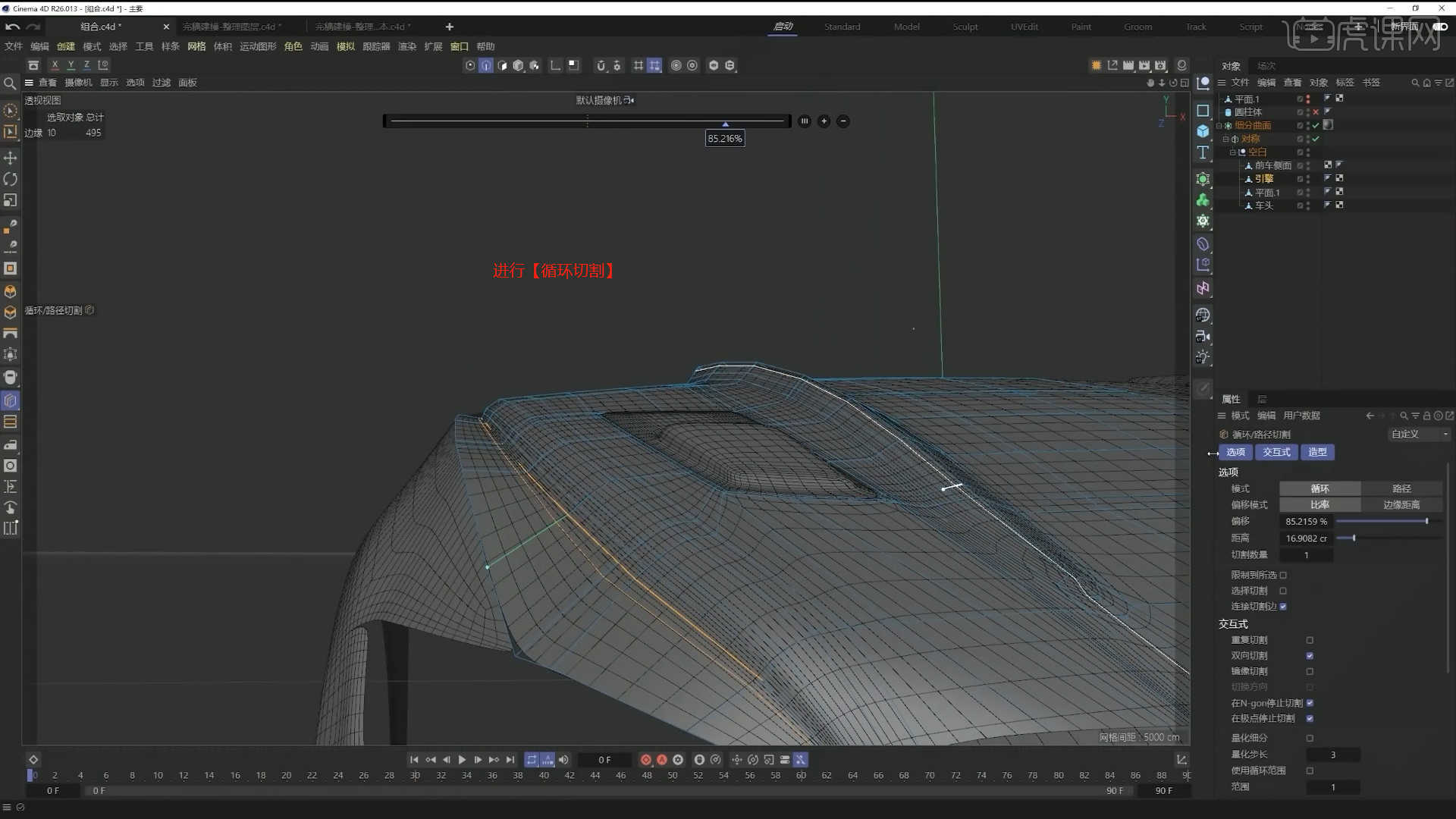Image resolution: width=1456 pixels, height=819 pixels.
Task: Enable 量化细分 checkbox
Action: pyautogui.click(x=1310, y=738)
